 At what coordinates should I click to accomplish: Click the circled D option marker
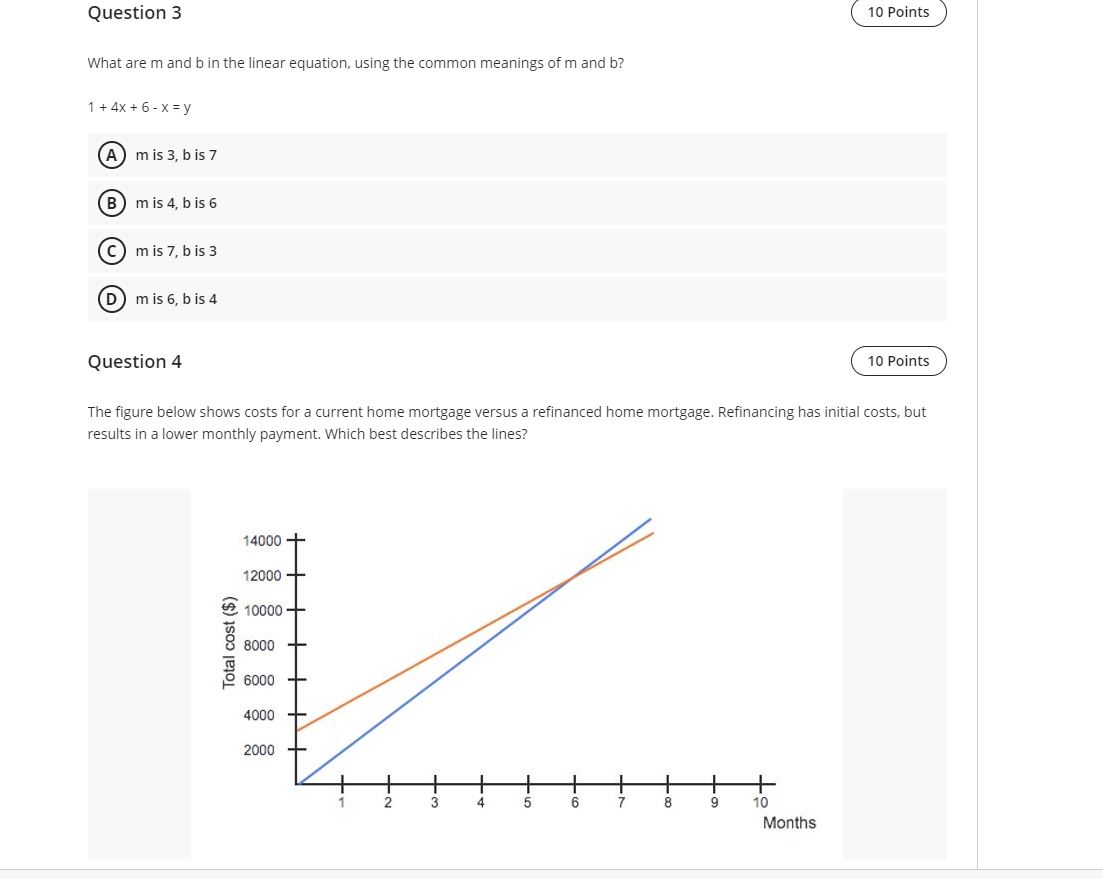point(111,299)
